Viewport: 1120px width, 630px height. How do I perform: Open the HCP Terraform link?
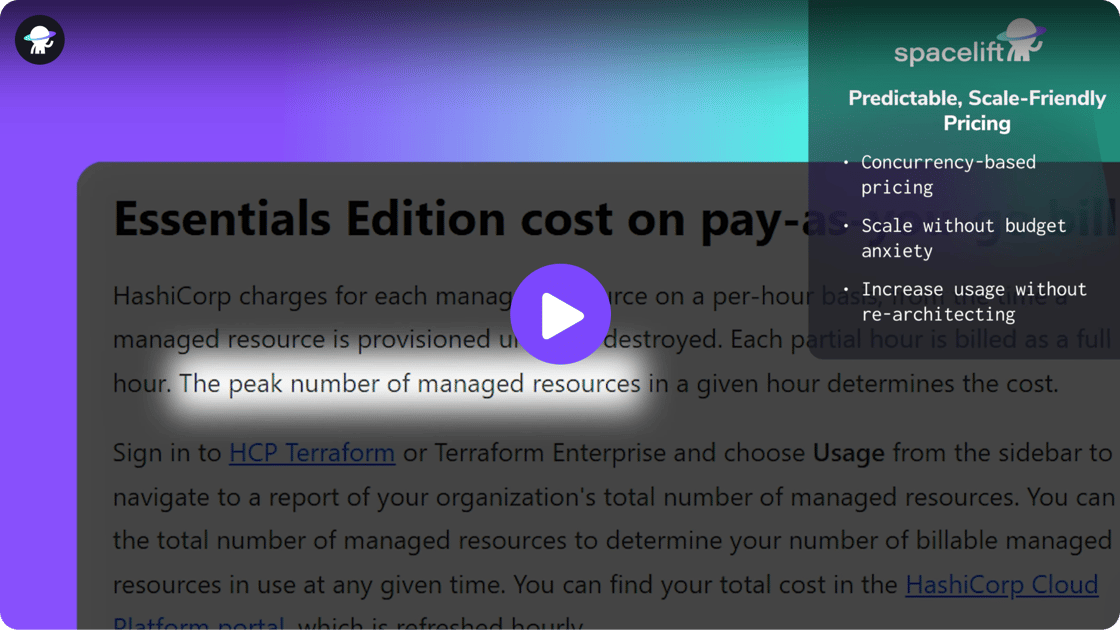tap(312, 453)
